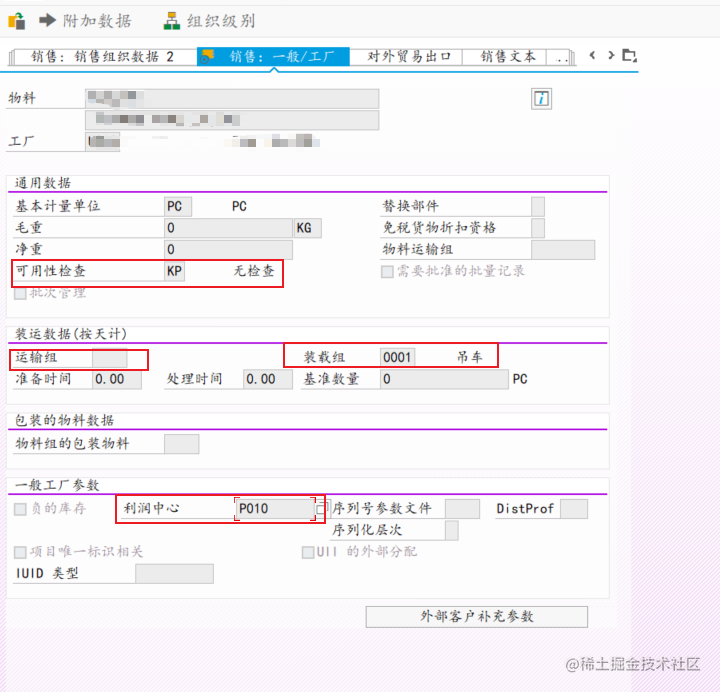Click the 毛重 gross weight field
The height and width of the screenshot is (692, 720).
[x=228, y=228]
